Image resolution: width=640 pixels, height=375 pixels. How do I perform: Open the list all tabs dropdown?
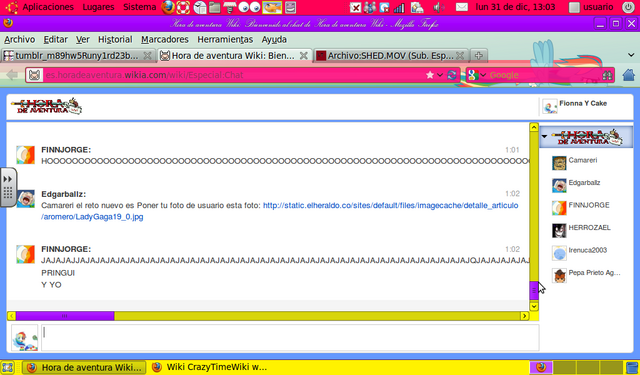tap(631, 55)
